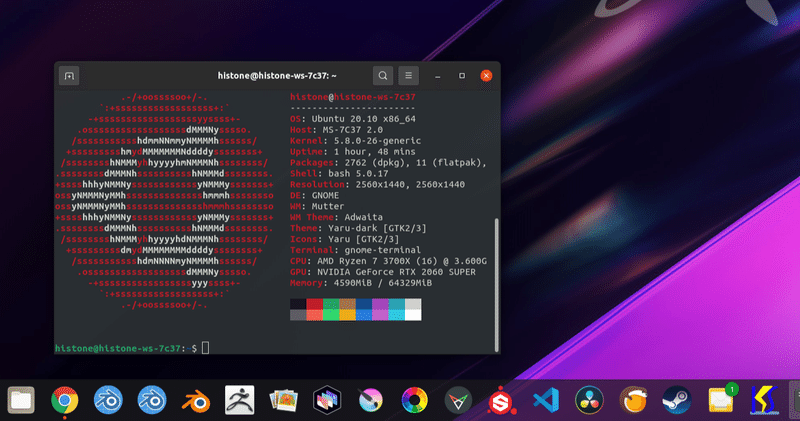Click the WM Theme line Adwaita
This screenshot has width=800, height=421.
336,217
